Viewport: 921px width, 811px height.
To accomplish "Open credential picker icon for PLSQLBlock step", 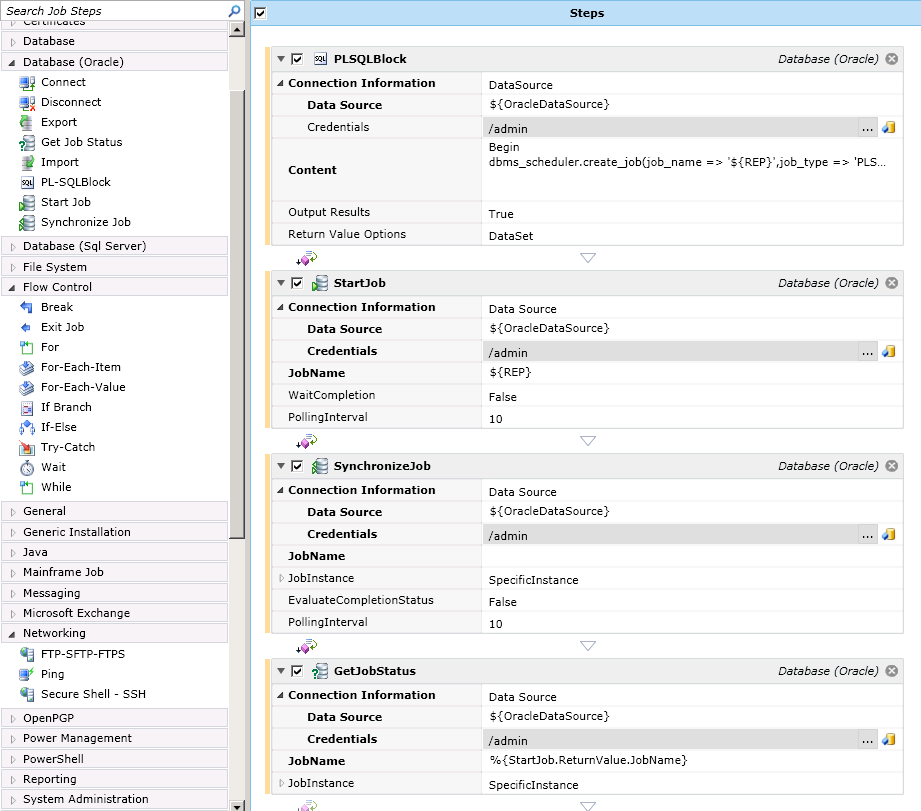I will (x=889, y=127).
